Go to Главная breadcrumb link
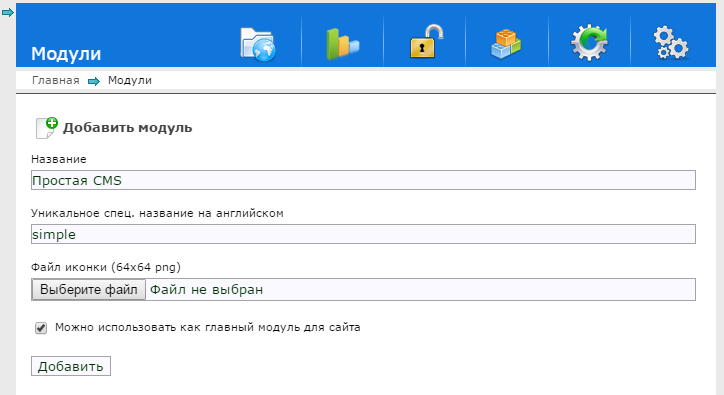The width and height of the screenshot is (724, 395). click(x=55, y=80)
